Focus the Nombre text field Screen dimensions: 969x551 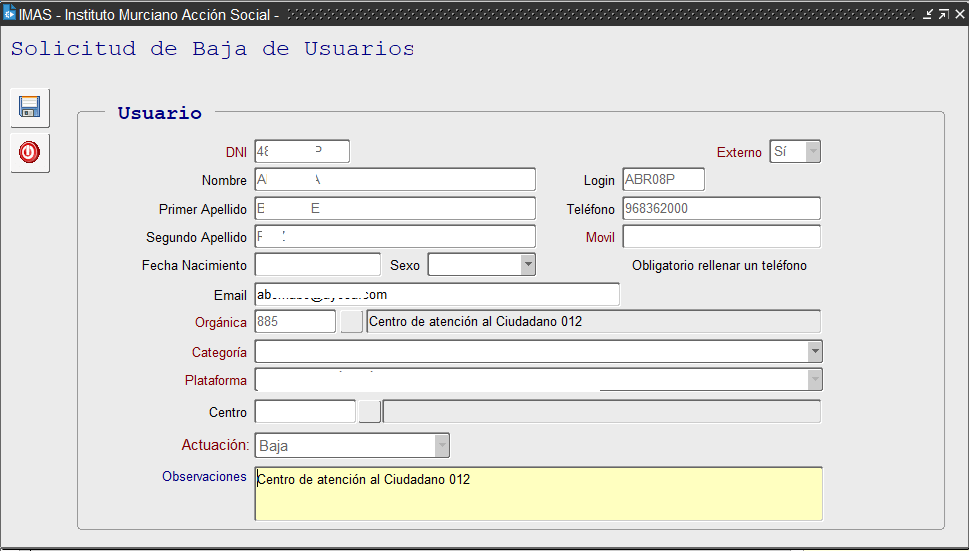point(395,180)
